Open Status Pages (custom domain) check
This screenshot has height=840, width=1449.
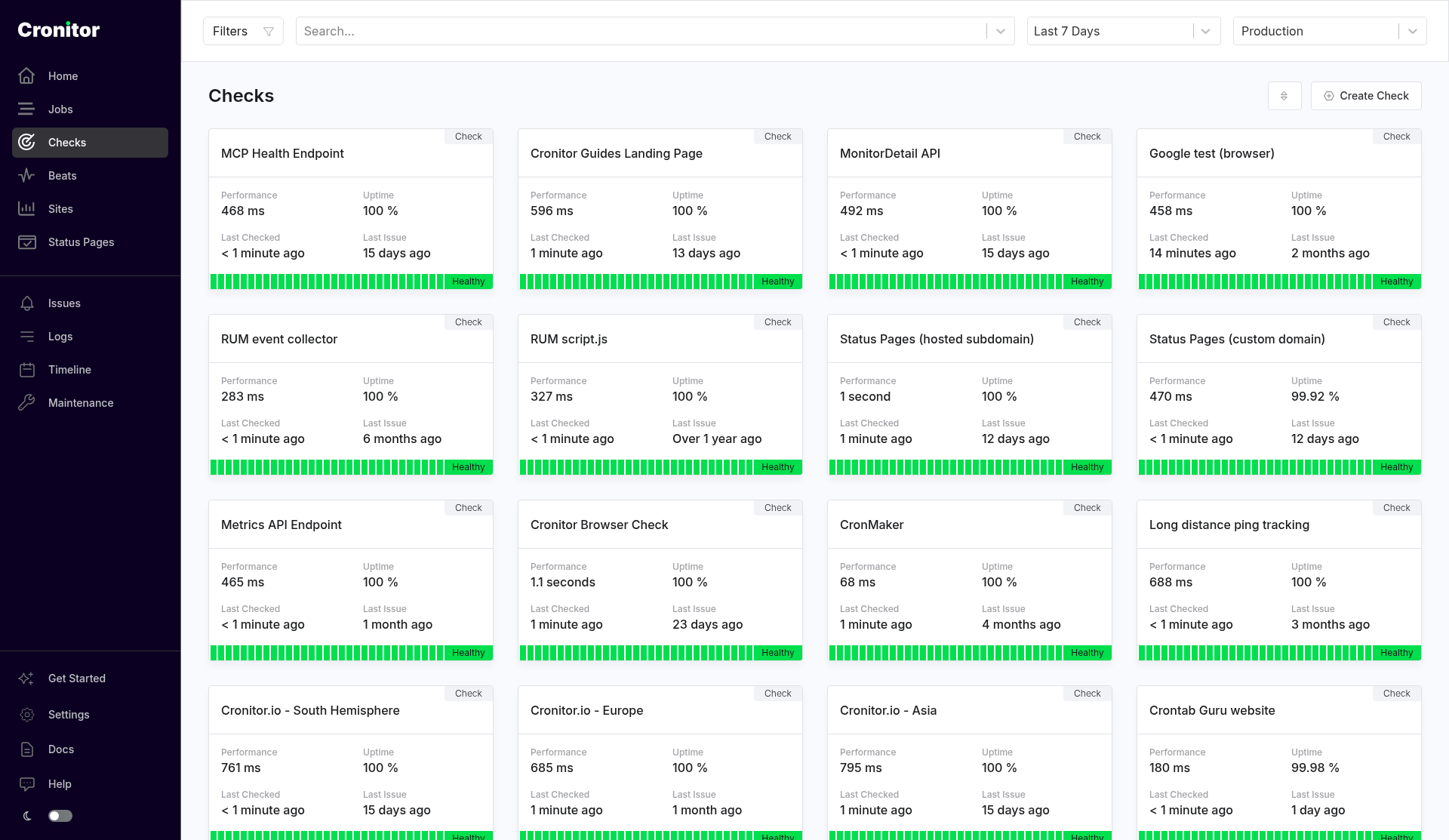[1237, 339]
